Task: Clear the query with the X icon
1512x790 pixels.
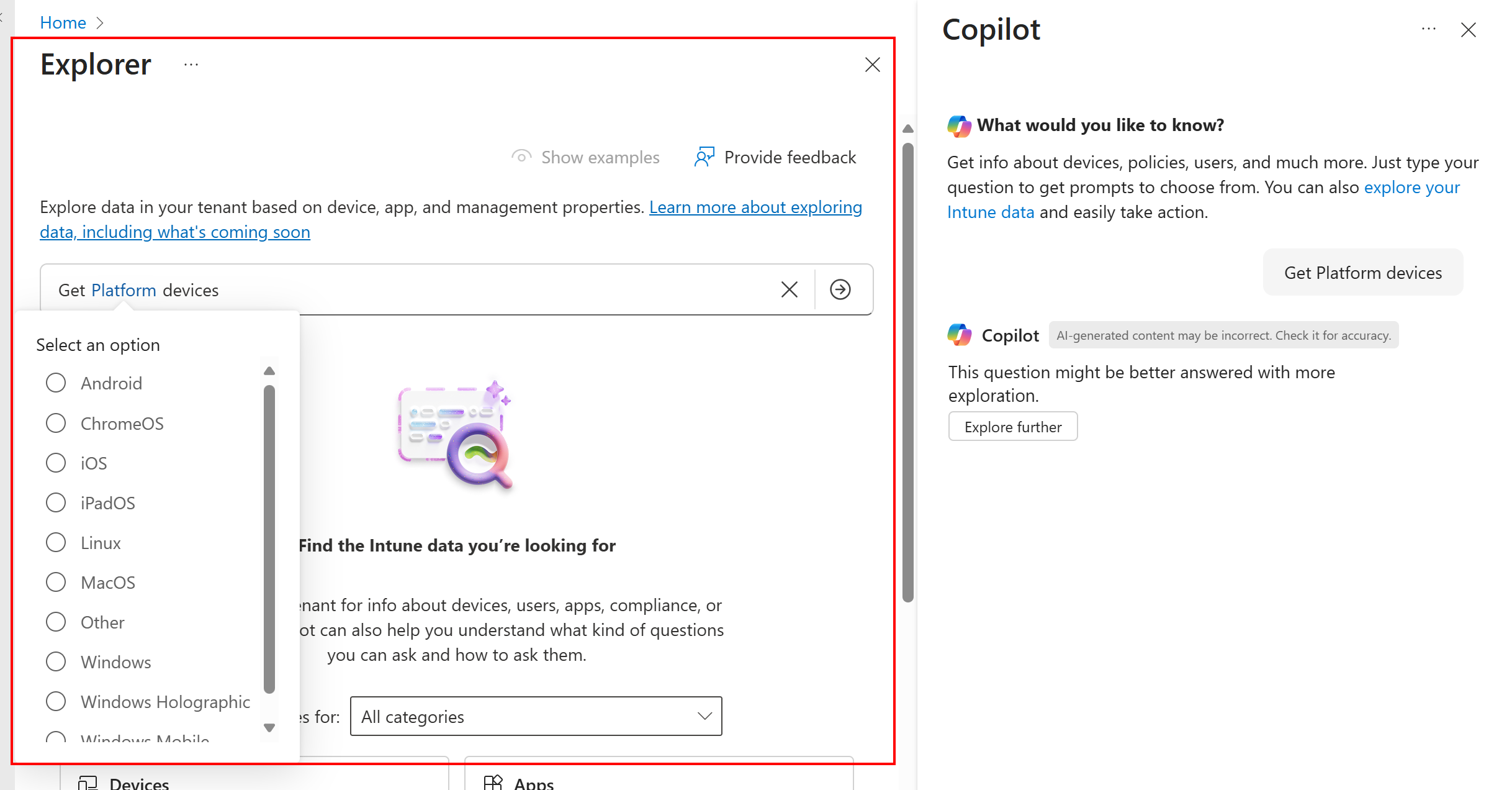Action: [x=789, y=289]
